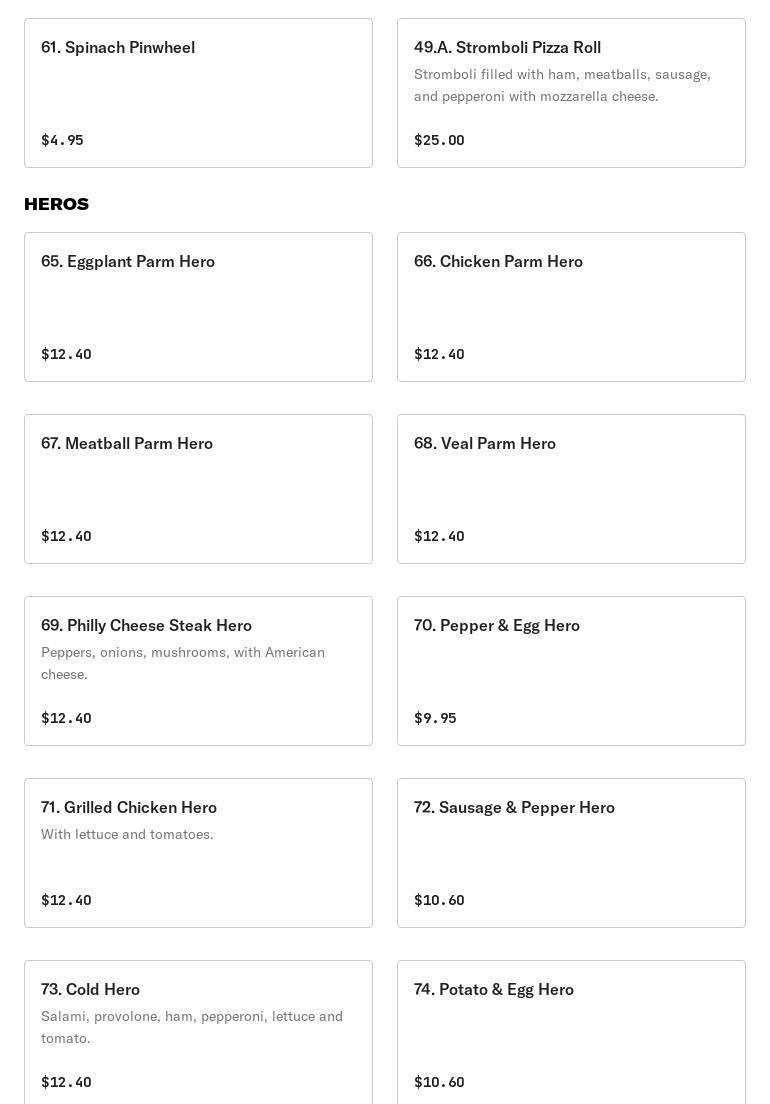Click the 69. Philly Cheese Steak Hero title
Viewport: 770px width, 1104px height.
146,625
